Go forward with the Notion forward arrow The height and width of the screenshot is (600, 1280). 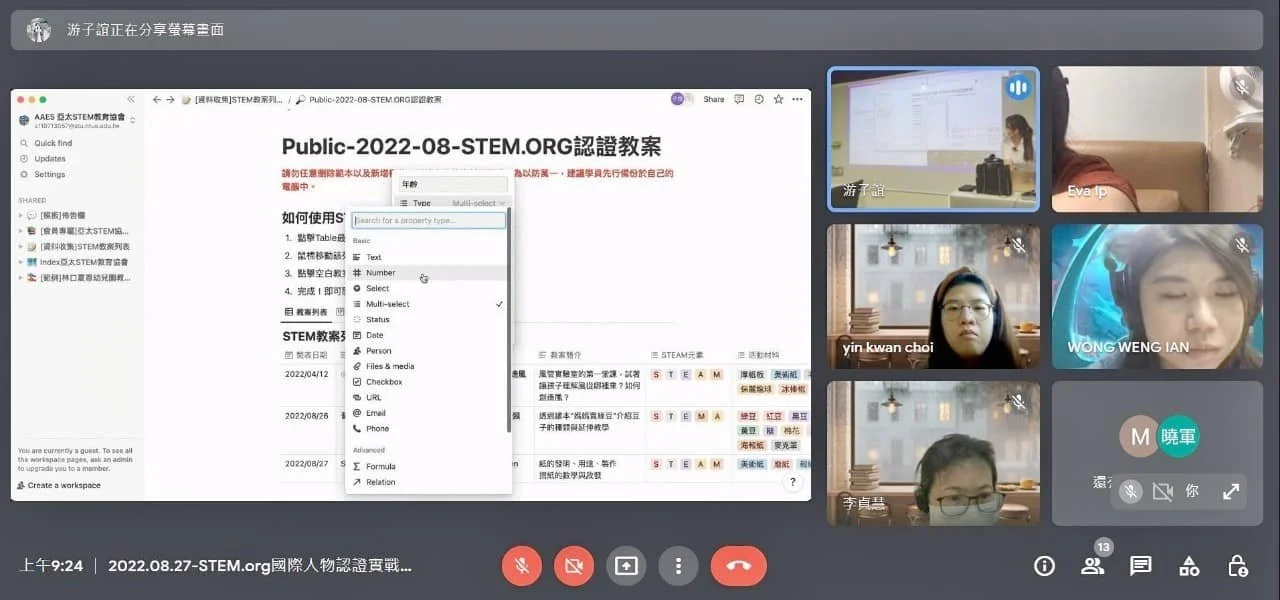click(x=170, y=100)
